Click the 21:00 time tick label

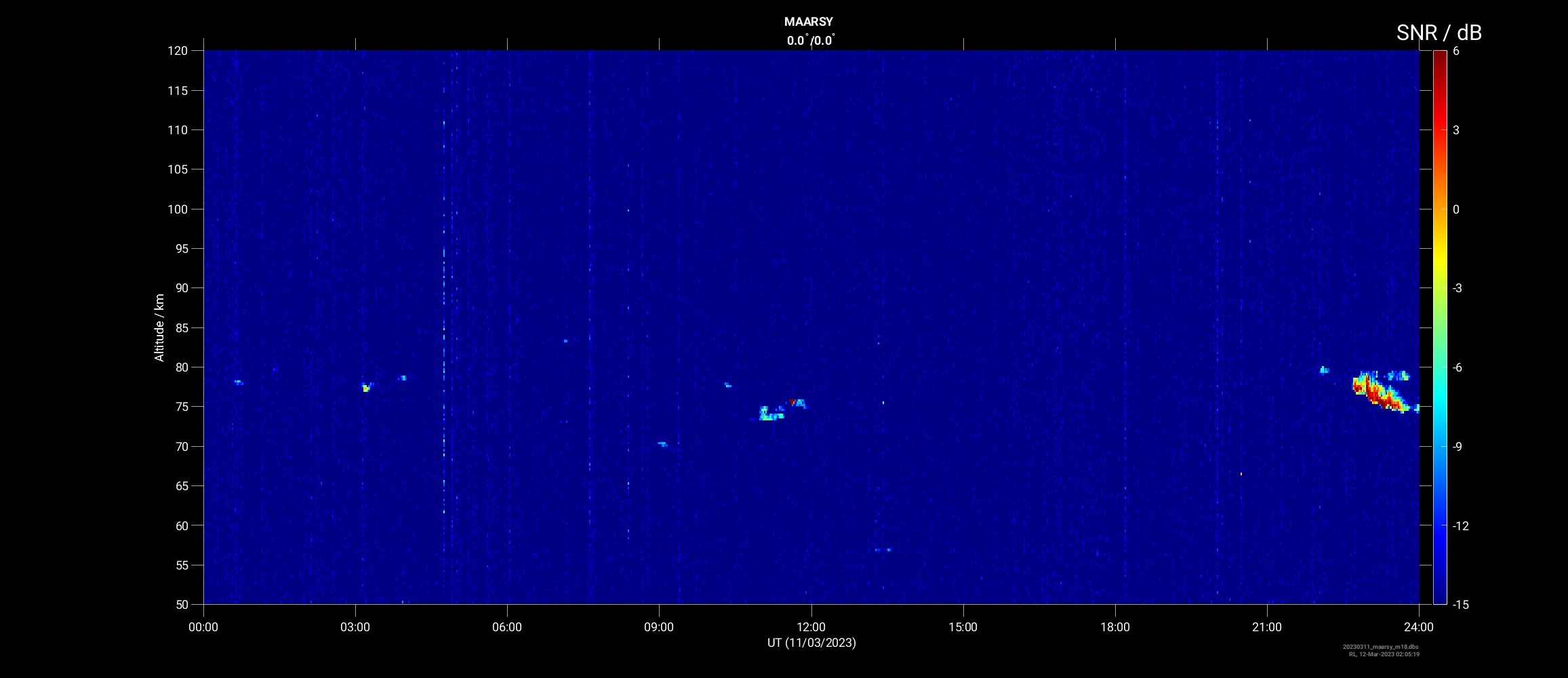click(x=1267, y=627)
